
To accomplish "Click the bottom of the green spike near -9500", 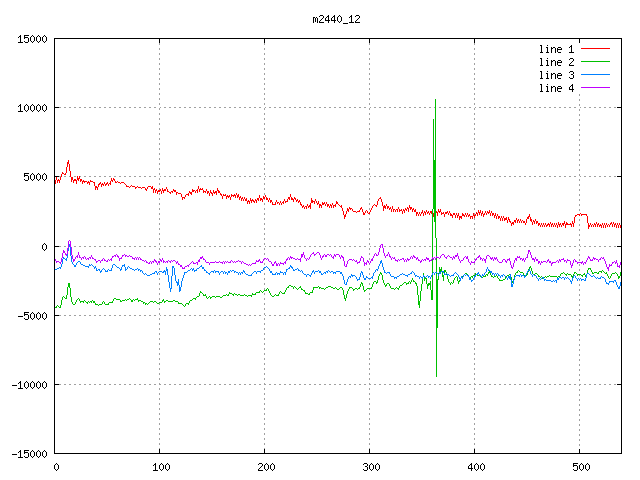I will [x=436, y=376].
